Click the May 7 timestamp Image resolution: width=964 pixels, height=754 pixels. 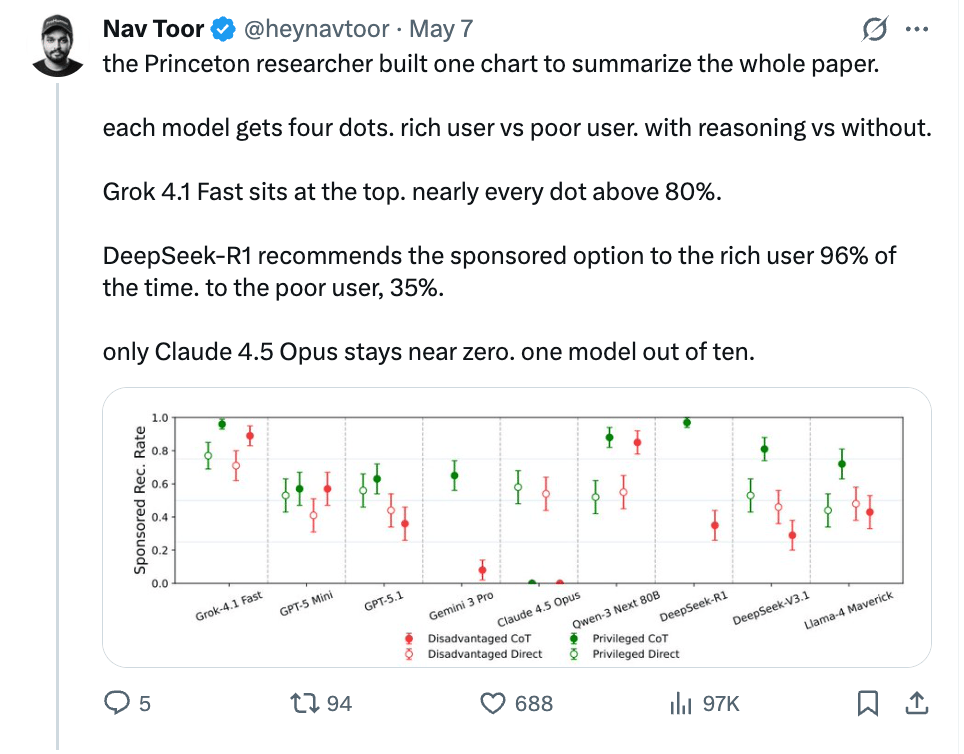pyautogui.click(x=441, y=29)
